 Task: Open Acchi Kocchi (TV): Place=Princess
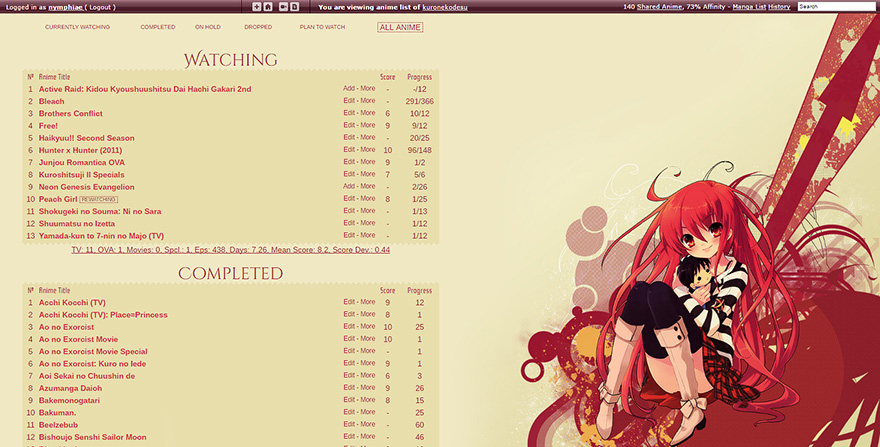[103, 315]
